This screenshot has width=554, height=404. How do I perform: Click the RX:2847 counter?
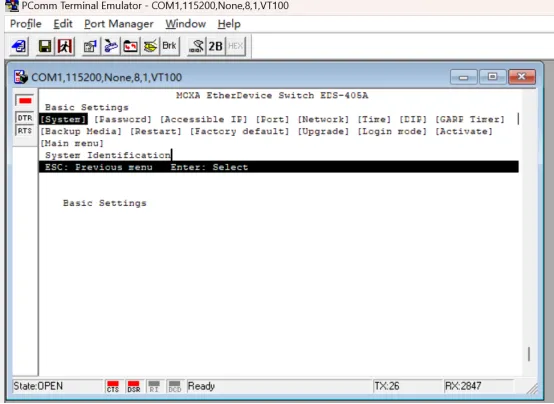[463, 386]
